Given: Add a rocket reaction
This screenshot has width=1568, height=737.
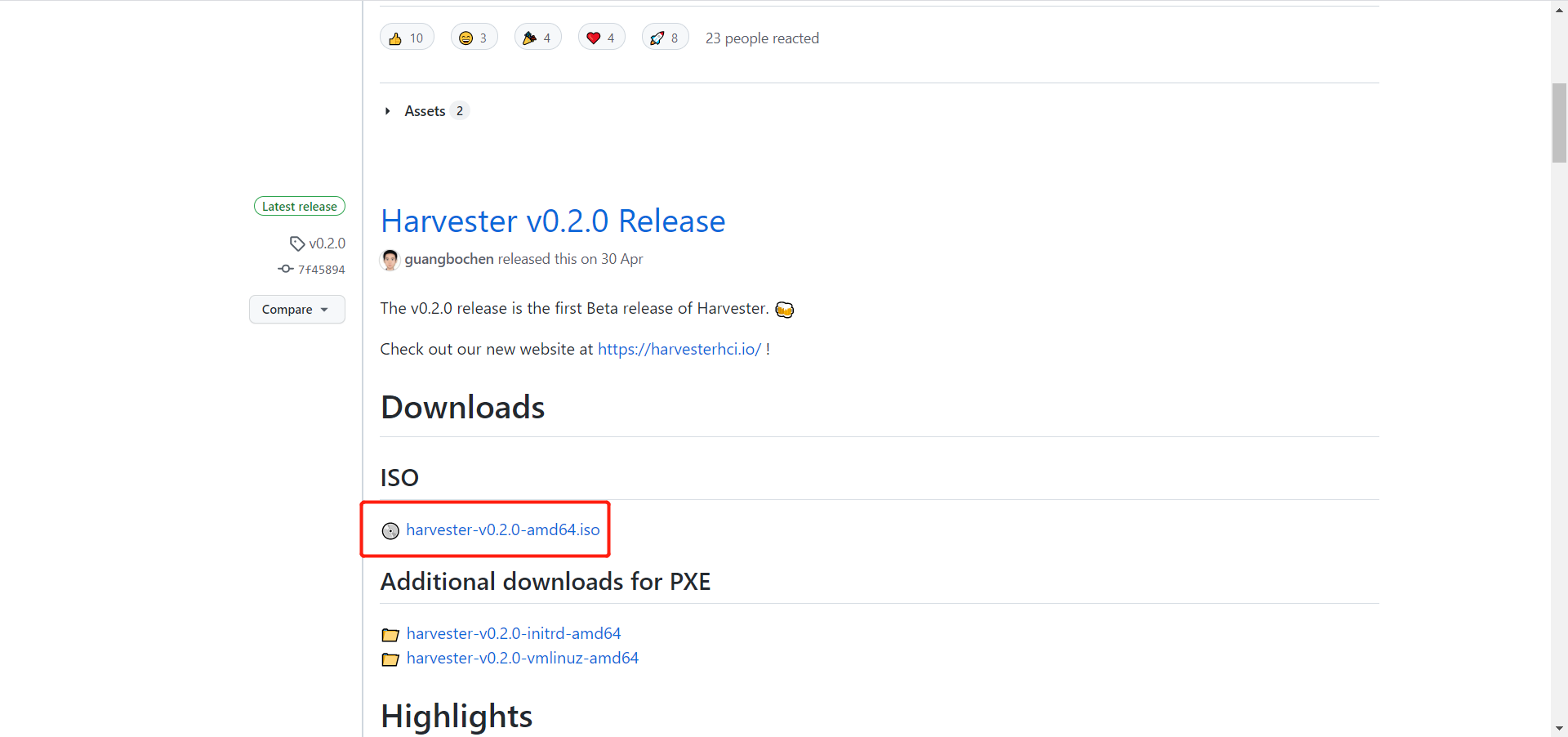Looking at the screenshot, I should (x=666, y=38).
